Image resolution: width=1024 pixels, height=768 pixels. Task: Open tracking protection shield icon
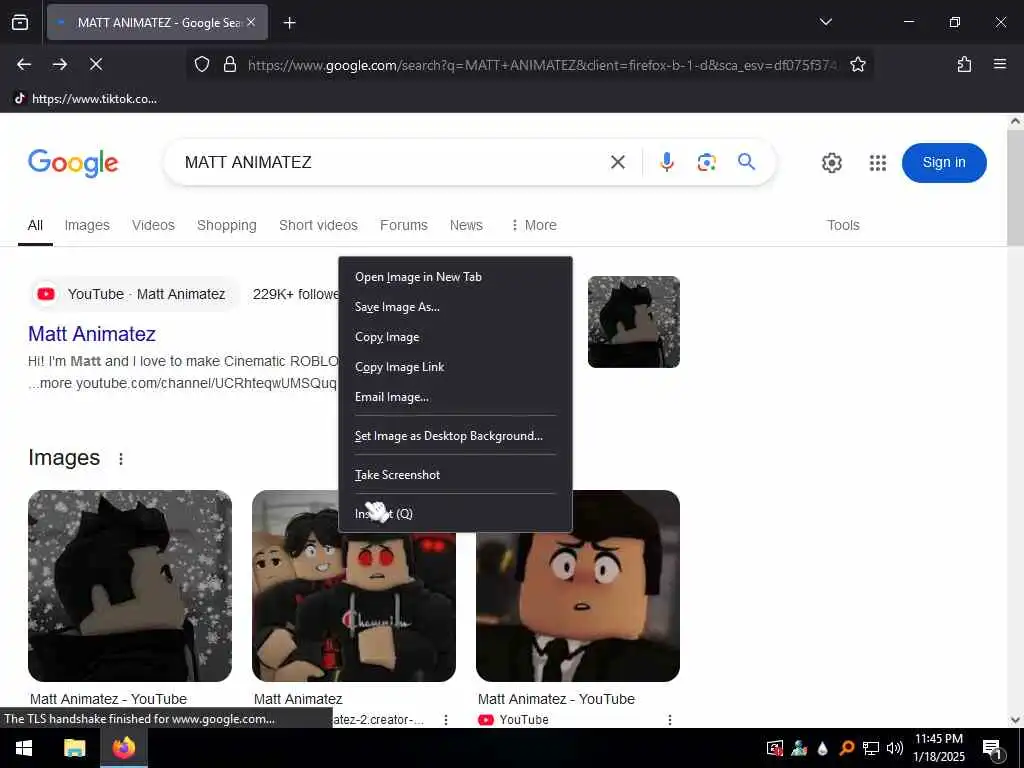pyautogui.click(x=202, y=64)
